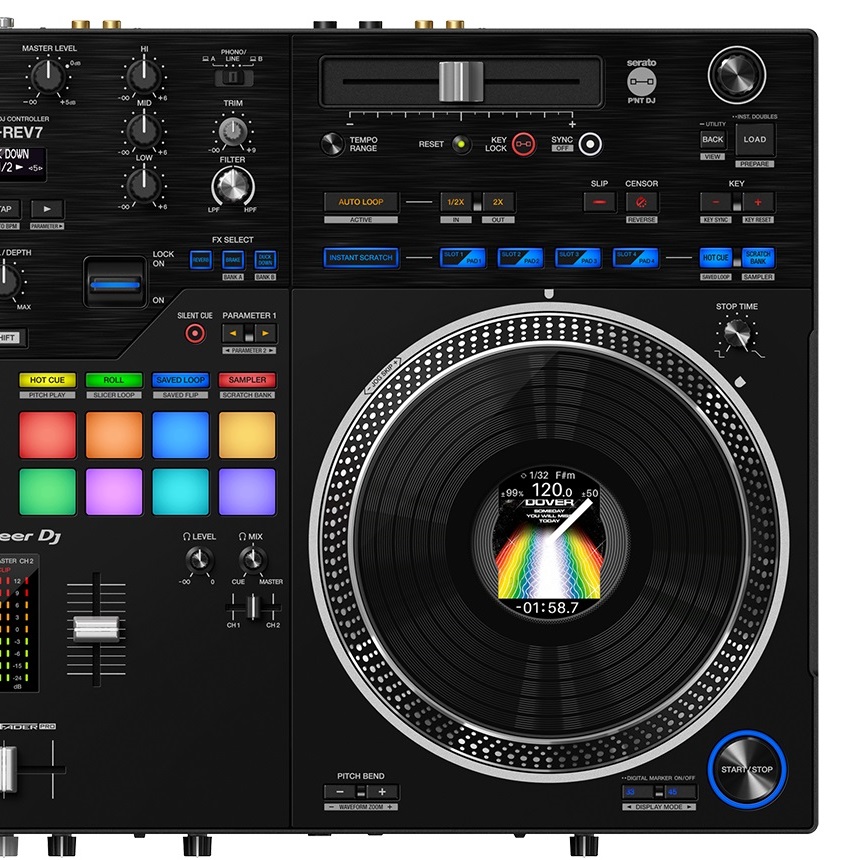Flip the PHONO/LINE selector switch
The image size is (860, 860).
pos(233,77)
